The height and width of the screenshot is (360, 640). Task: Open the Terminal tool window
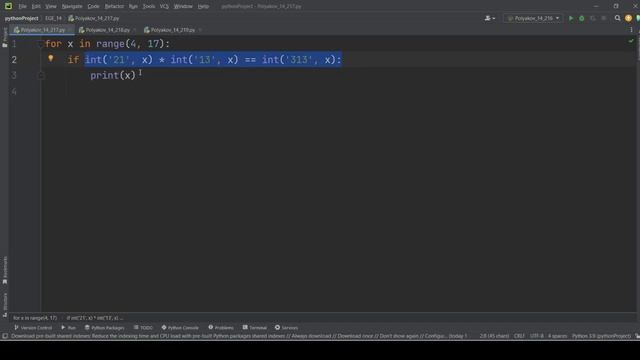pyautogui.click(x=255, y=328)
